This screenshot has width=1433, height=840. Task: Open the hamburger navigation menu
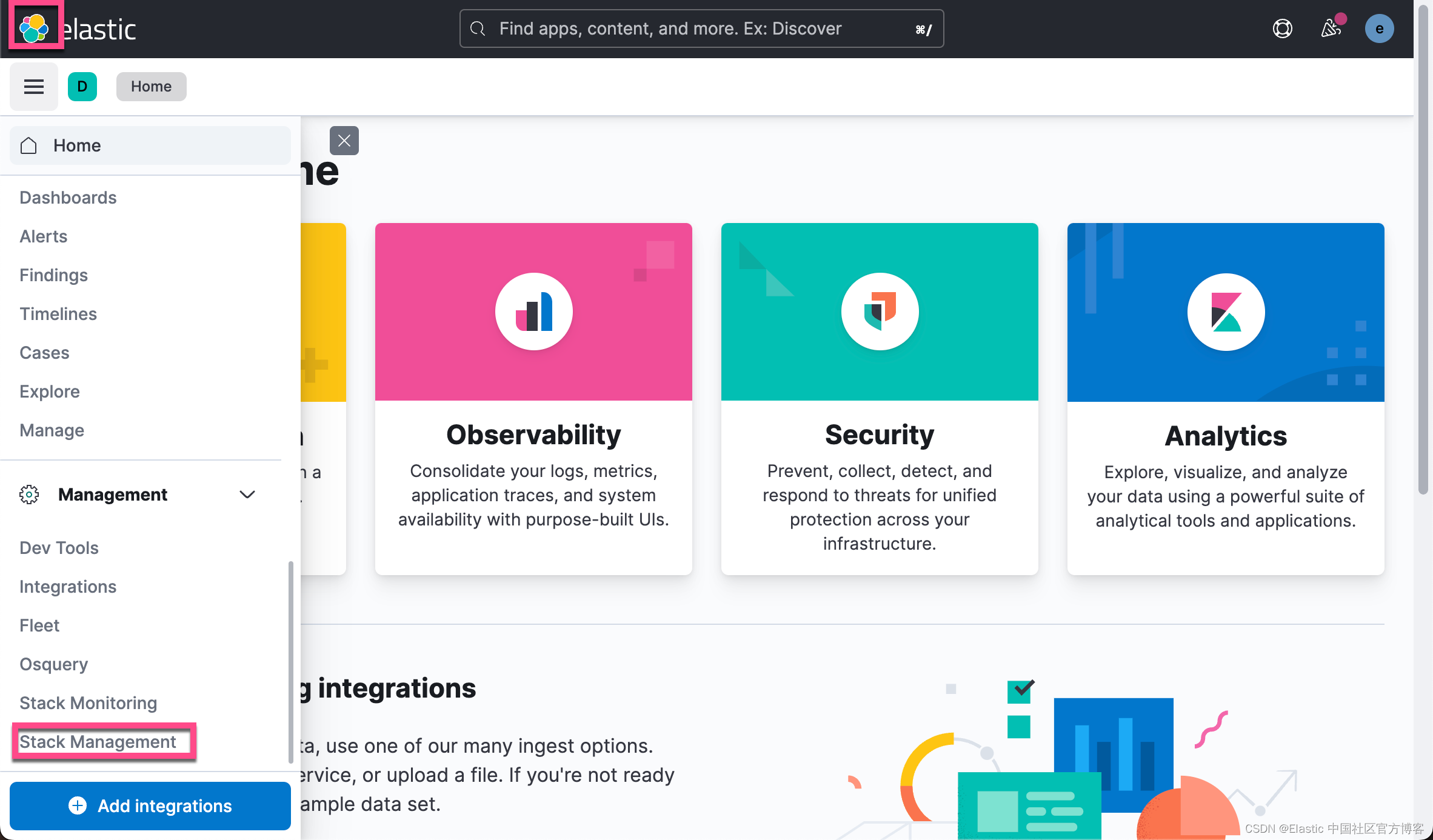pyautogui.click(x=33, y=86)
